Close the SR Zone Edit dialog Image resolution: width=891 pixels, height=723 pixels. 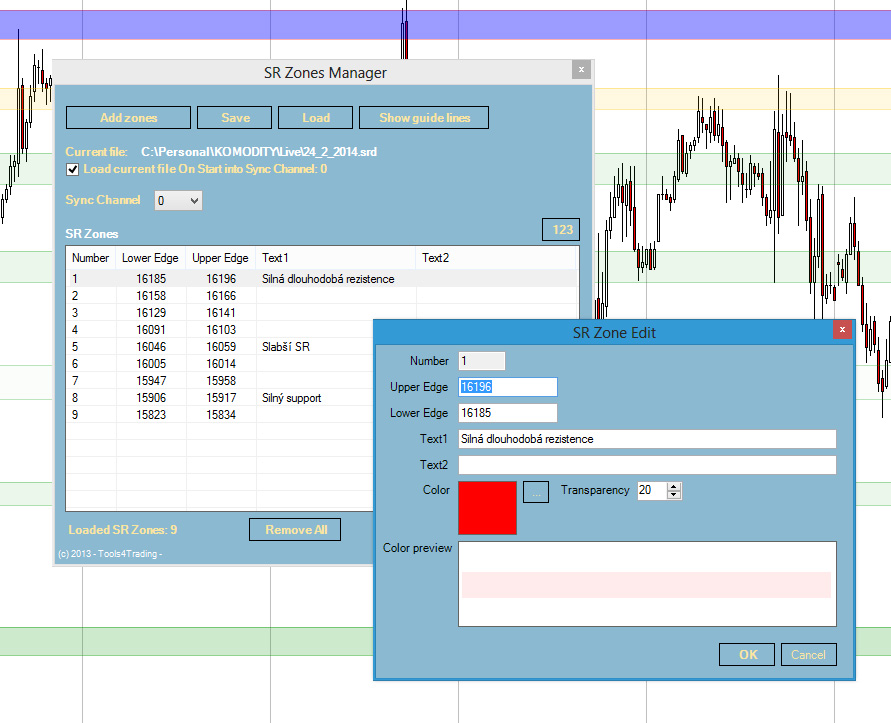pyautogui.click(x=842, y=330)
